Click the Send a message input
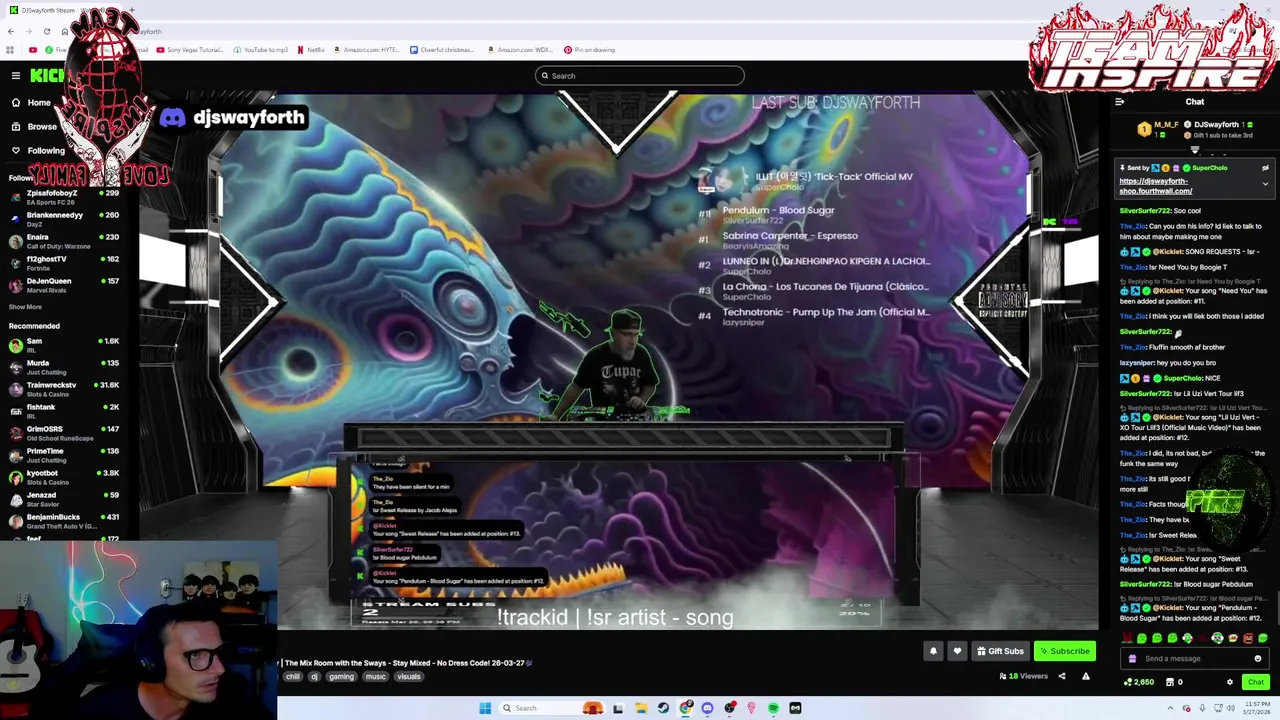 1194,659
